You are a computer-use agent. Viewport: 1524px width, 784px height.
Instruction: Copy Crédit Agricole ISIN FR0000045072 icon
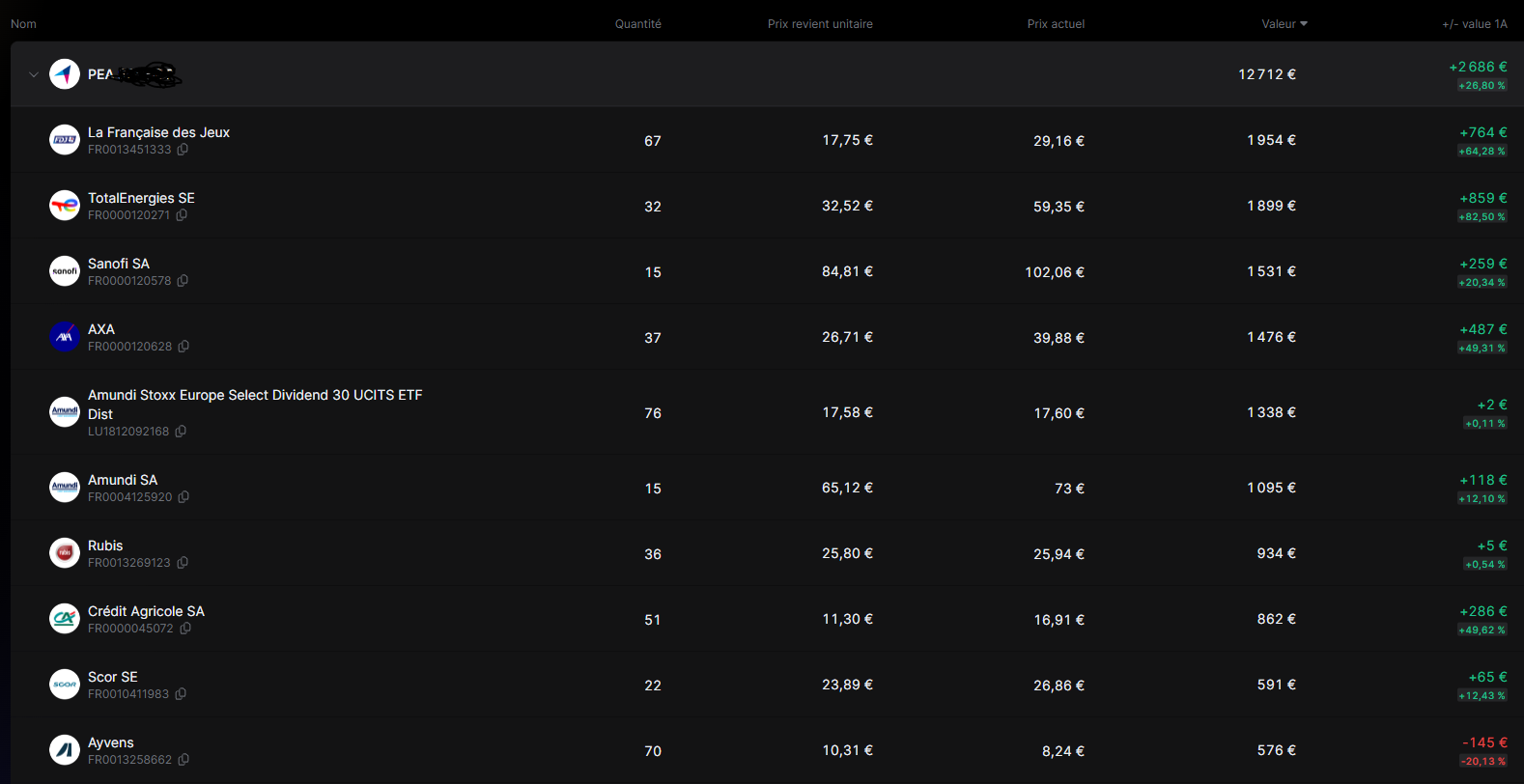coord(185,629)
